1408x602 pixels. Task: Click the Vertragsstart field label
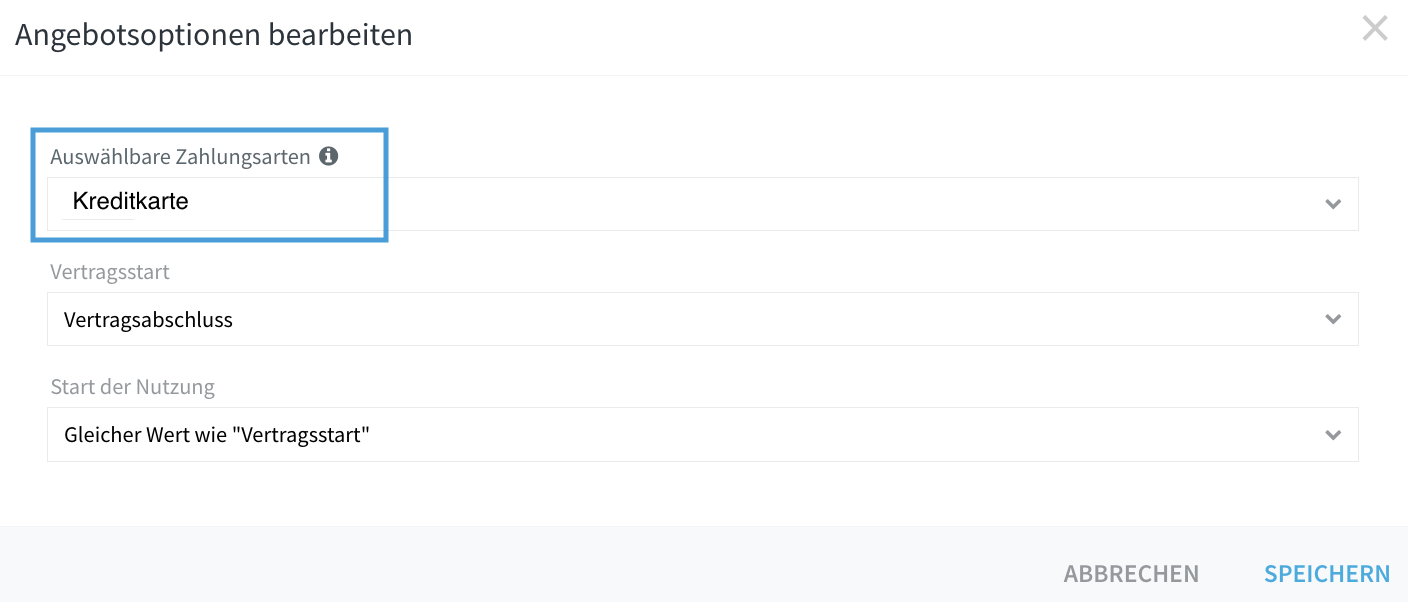click(110, 272)
